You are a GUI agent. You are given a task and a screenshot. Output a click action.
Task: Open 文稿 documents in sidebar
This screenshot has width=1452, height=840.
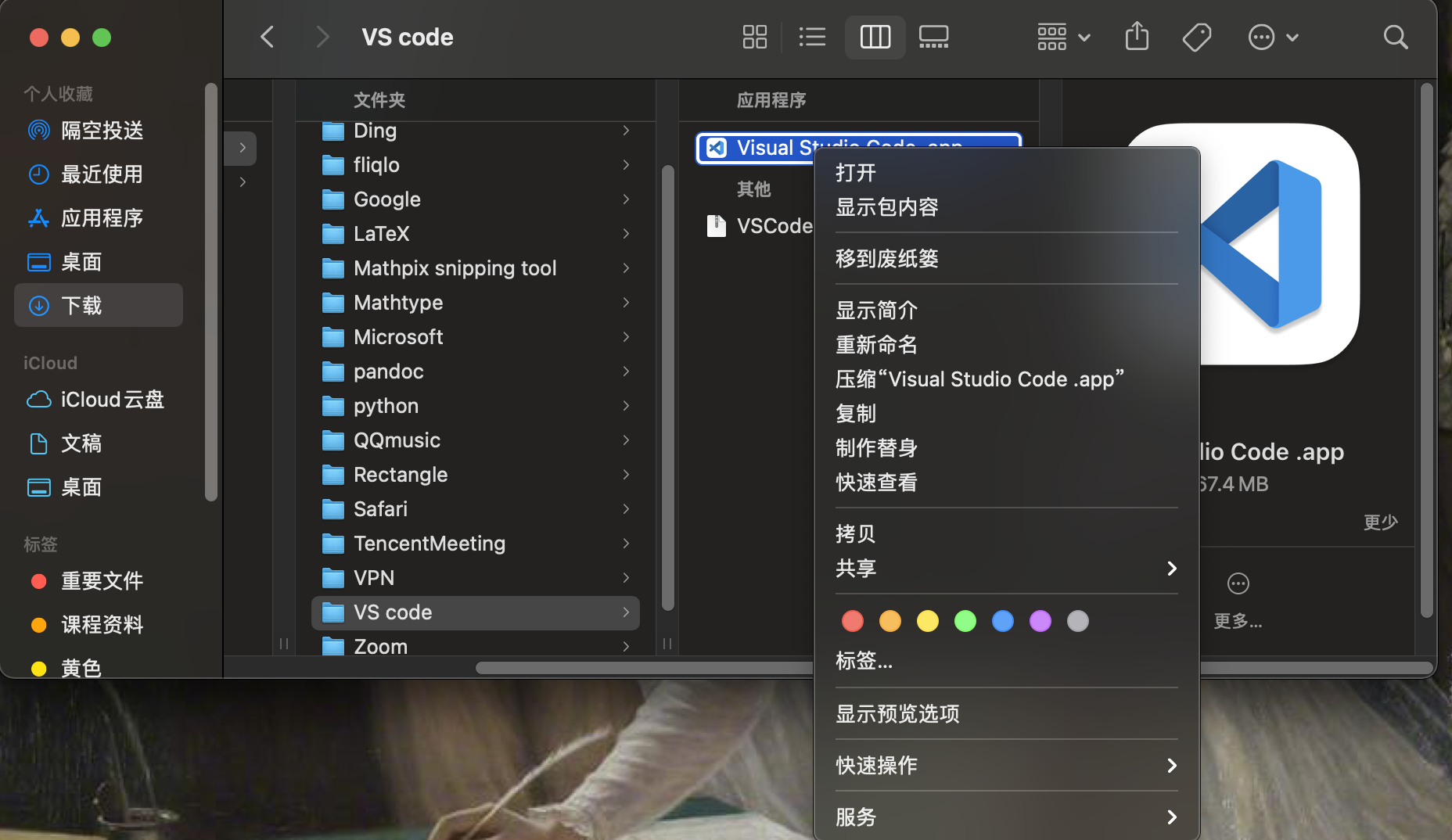point(99,443)
